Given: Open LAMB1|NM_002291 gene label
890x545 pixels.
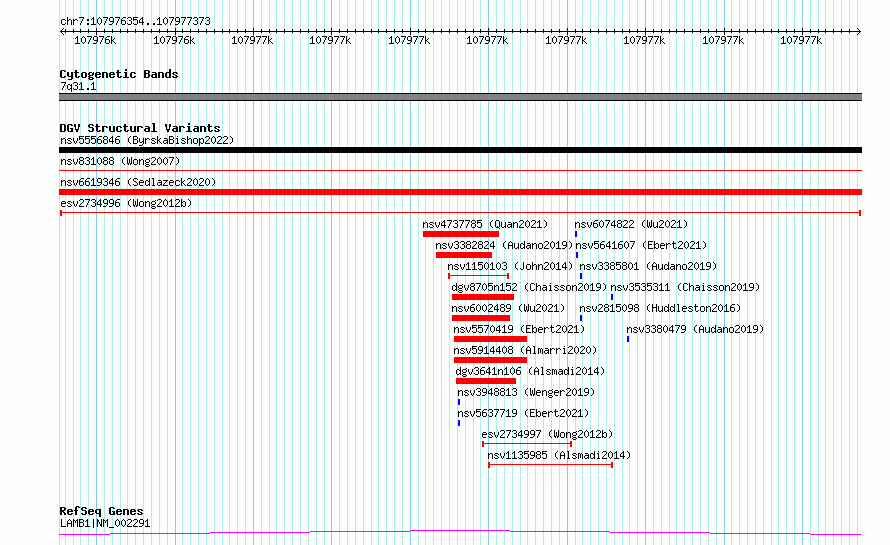Looking at the screenshot, I should point(105,523).
